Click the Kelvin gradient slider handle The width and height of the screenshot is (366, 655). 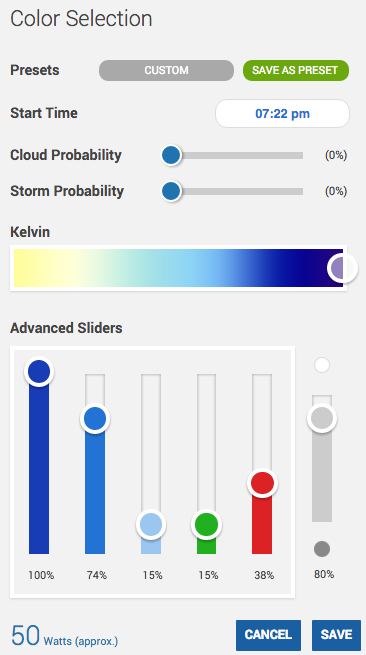point(343,268)
